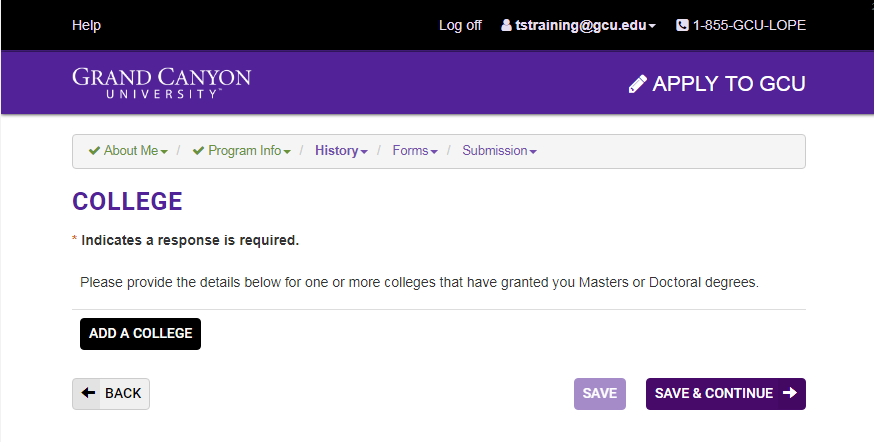Open the Submission section menu
The image size is (874, 442).
pos(499,150)
